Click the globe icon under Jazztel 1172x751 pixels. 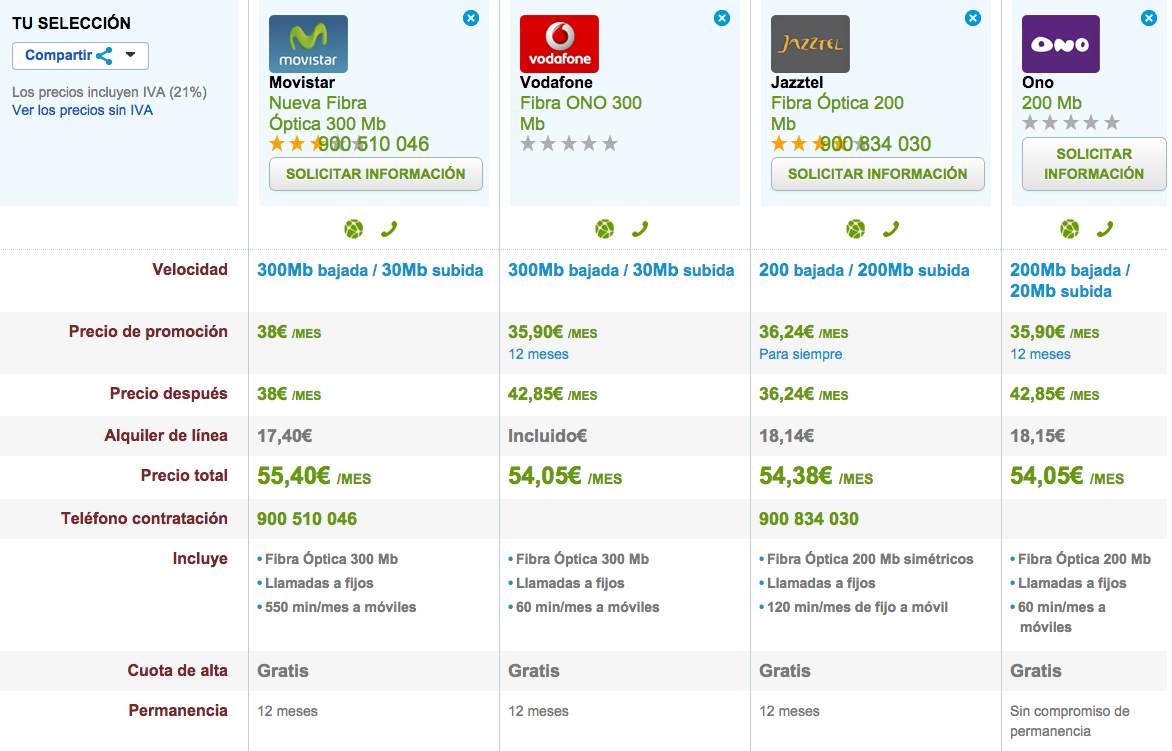coord(855,229)
